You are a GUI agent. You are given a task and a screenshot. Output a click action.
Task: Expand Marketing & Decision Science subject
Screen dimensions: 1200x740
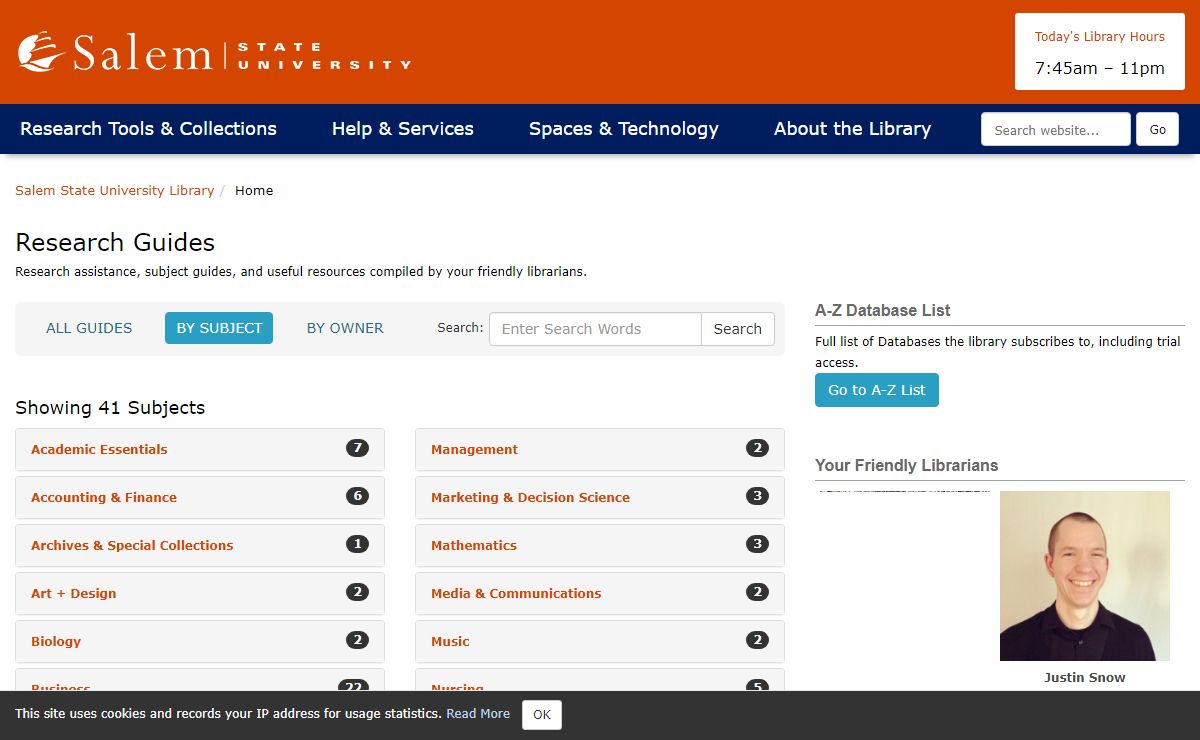click(x=600, y=497)
